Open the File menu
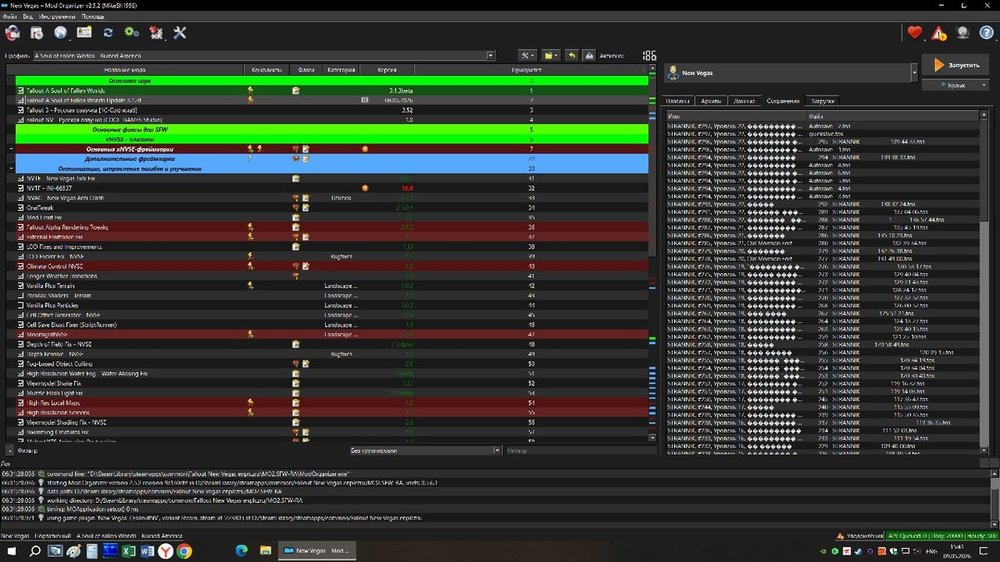Image resolution: width=1000 pixels, height=562 pixels. pyautogui.click(x=9, y=17)
